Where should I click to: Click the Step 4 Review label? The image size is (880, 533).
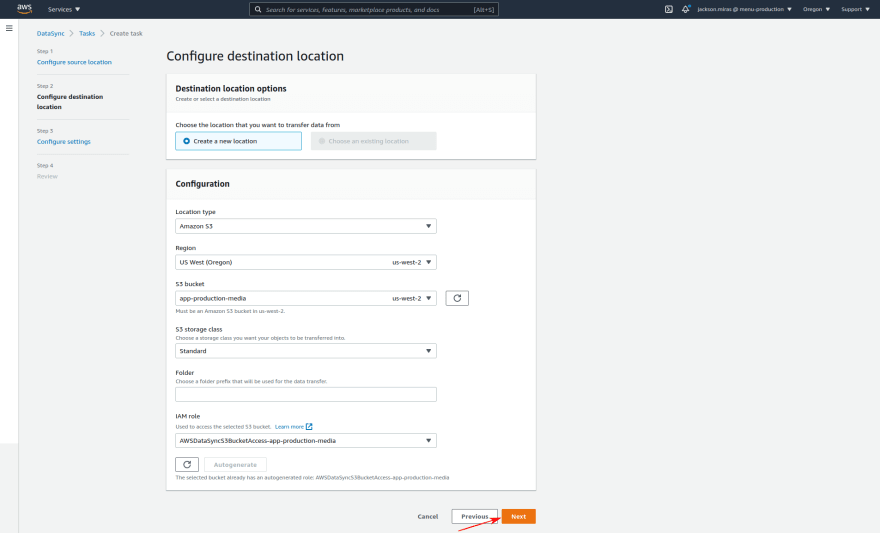pos(47,177)
